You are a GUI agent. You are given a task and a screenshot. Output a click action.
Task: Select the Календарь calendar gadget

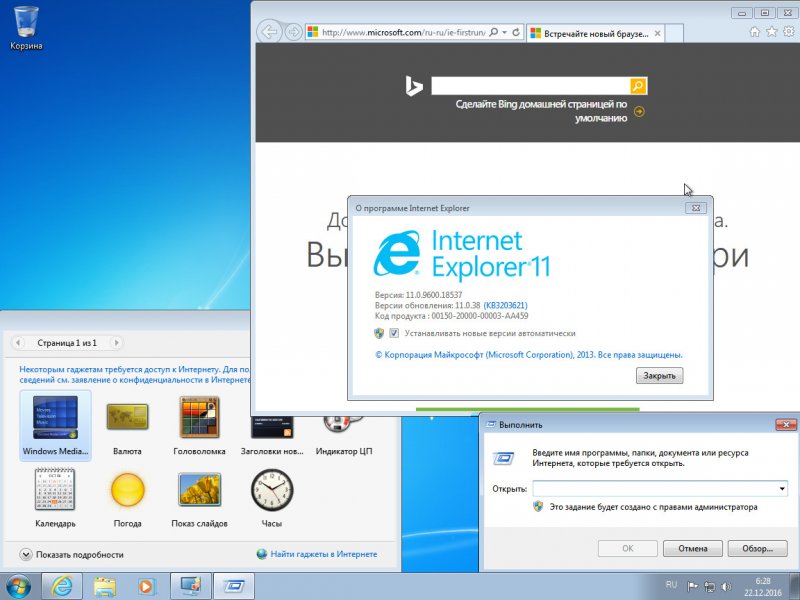pyautogui.click(x=55, y=497)
